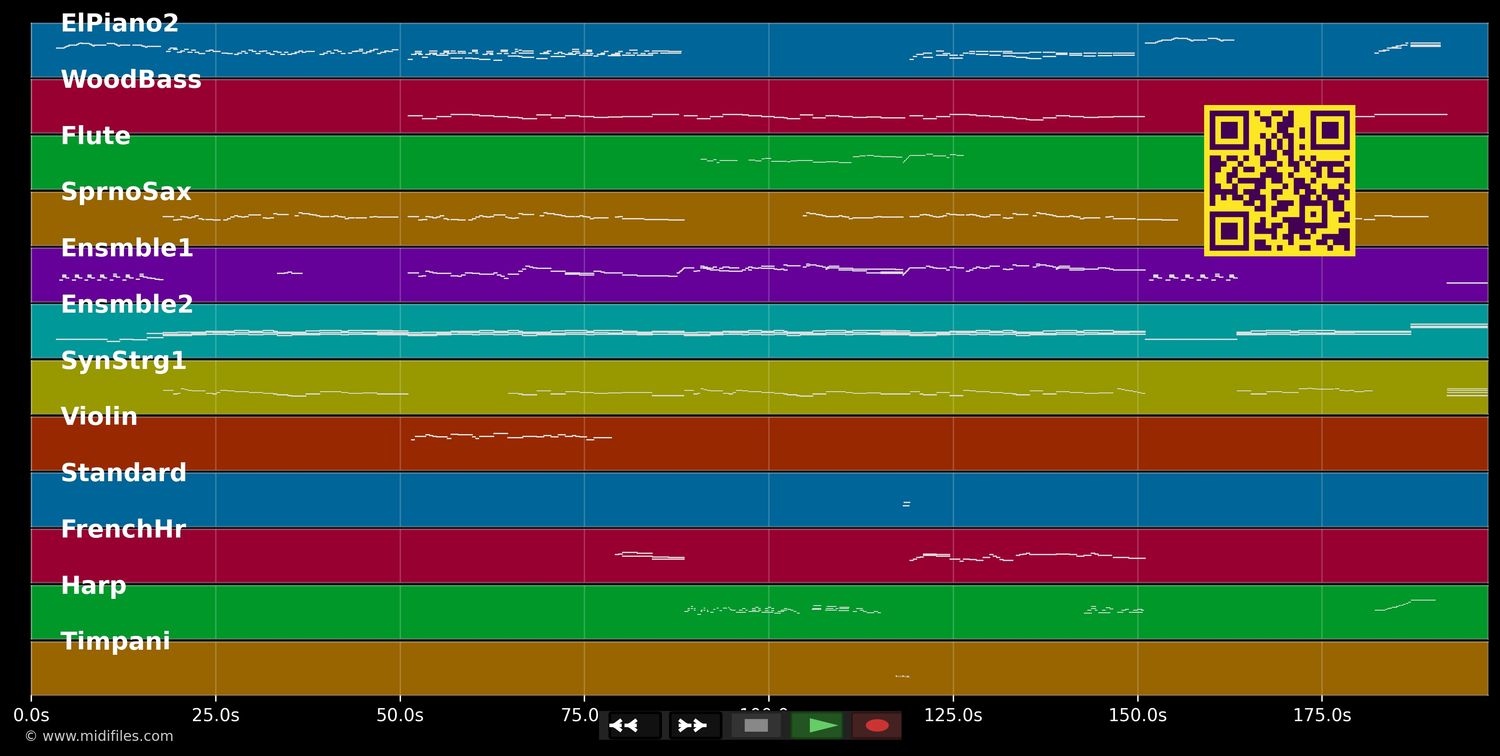This screenshot has height=756, width=1500.
Task: Click the rewind button
Action: pyautogui.click(x=634, y=725)
